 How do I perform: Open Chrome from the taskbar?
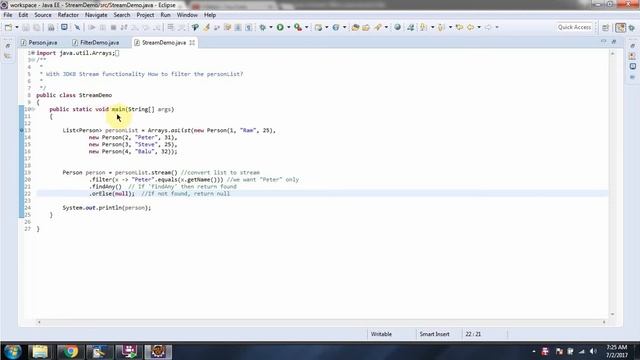click(70, 351)
